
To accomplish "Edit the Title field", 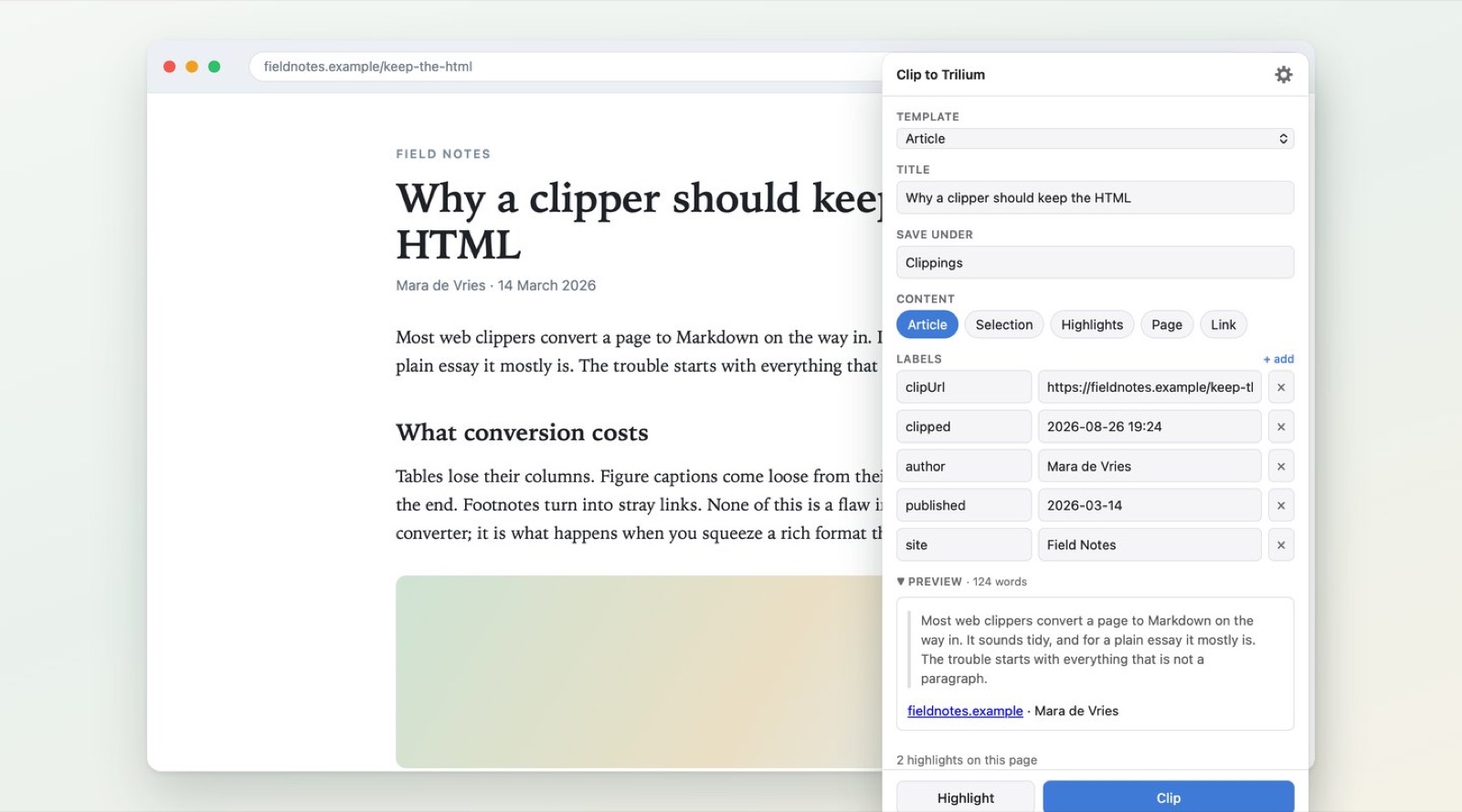I will pyautogui.click(x=1095, y=197).
